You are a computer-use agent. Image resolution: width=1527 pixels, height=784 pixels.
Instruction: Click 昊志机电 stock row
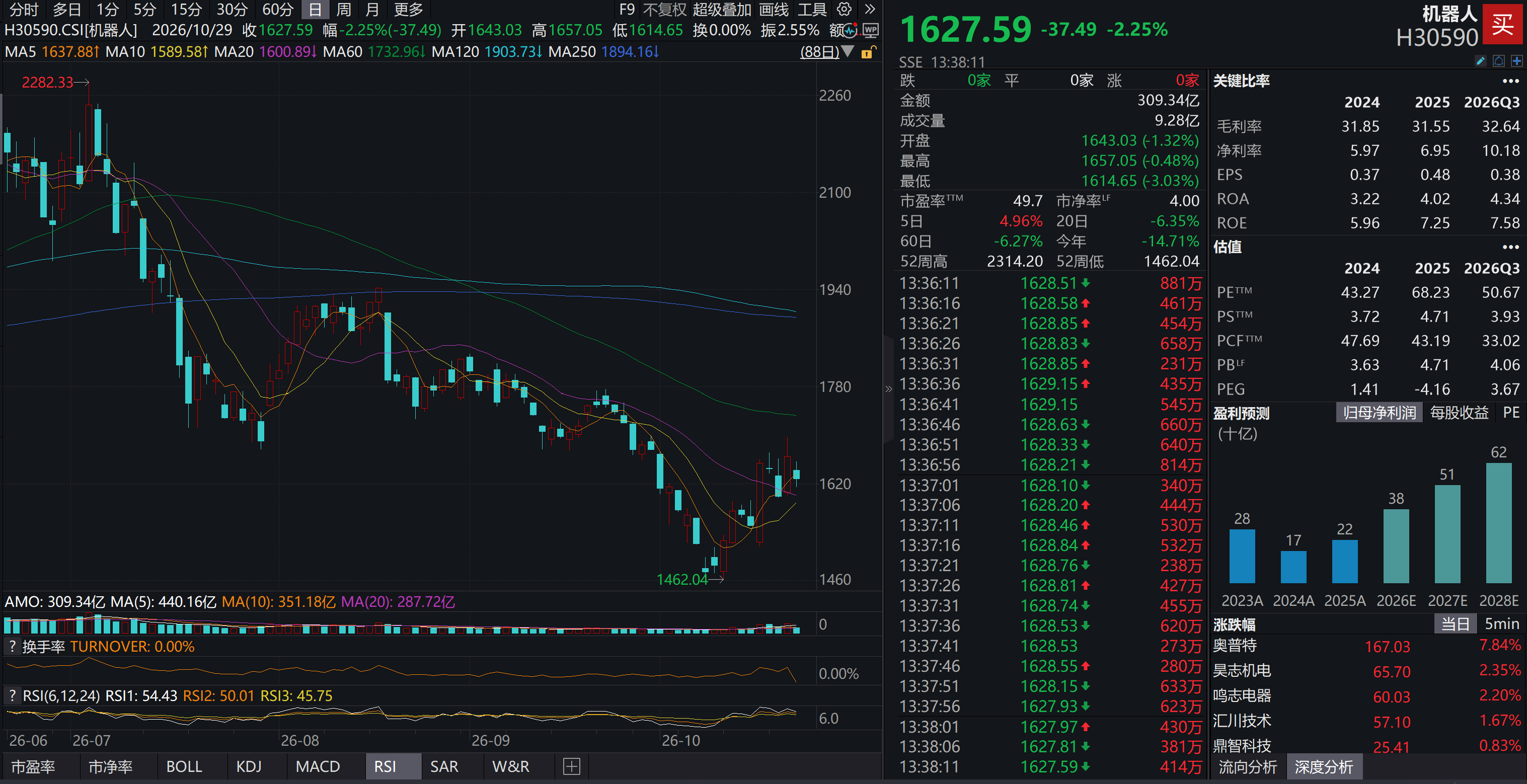1366,671
